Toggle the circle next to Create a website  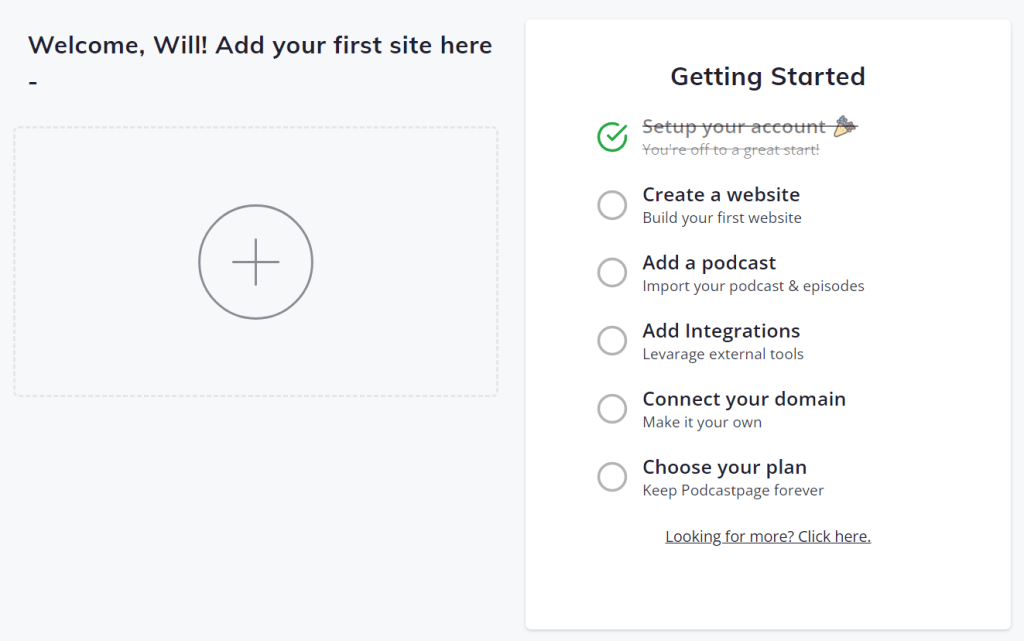click(x=612, y=204)
